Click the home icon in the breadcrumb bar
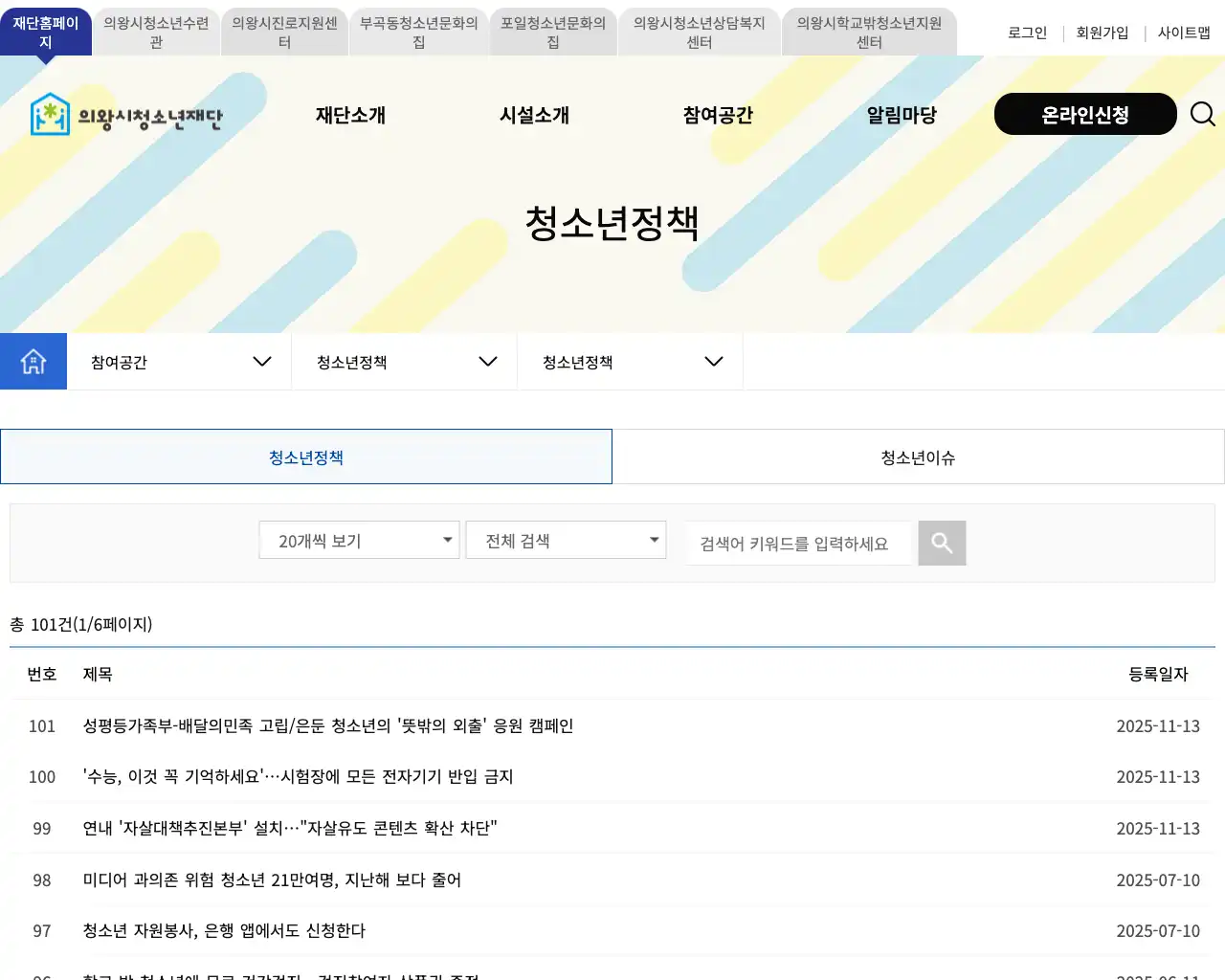The width and height of the screenshot is (1225, 980). [33, 361]
